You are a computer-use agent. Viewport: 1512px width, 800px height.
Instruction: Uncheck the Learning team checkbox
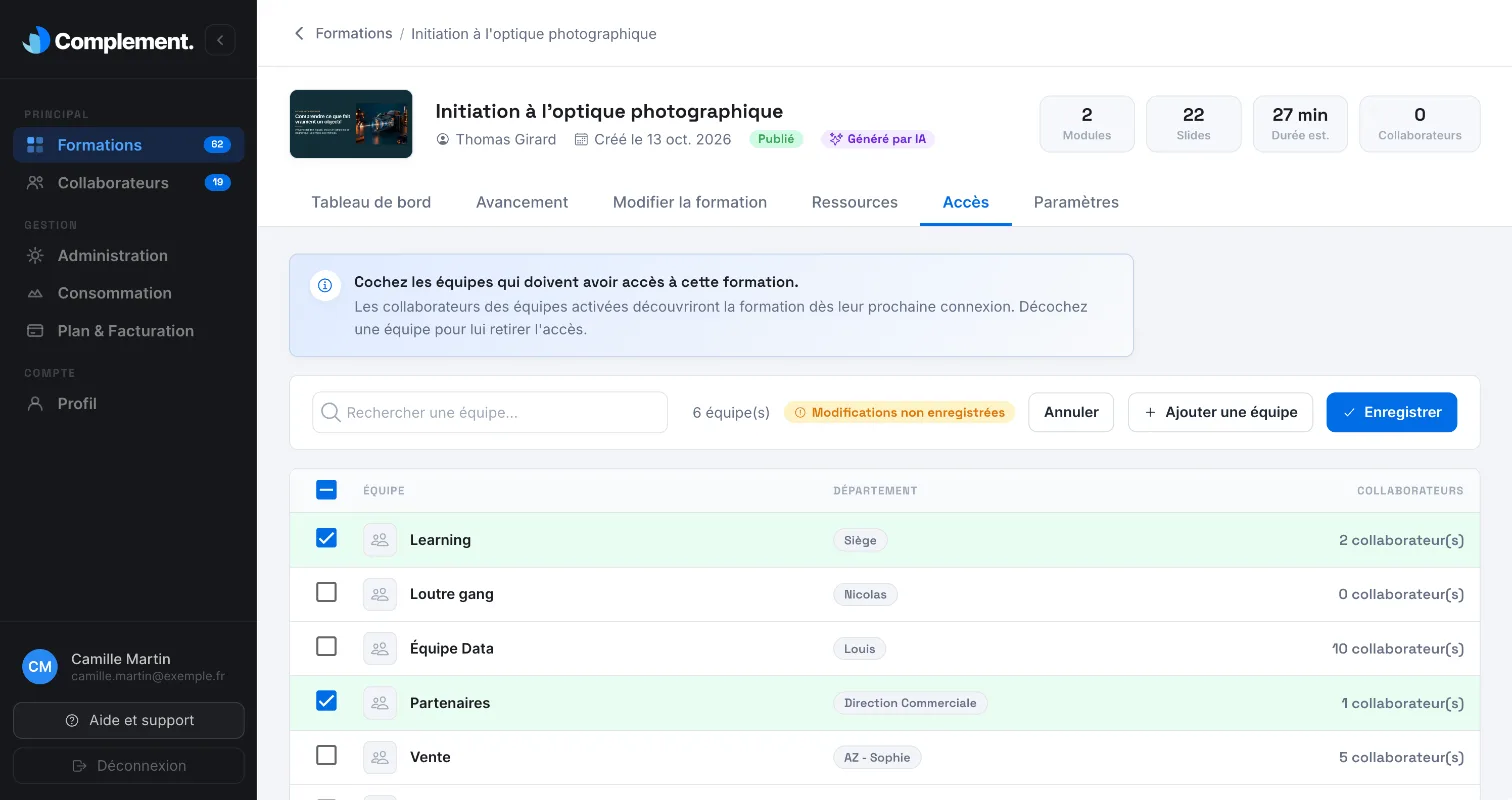tap(326, 538)
